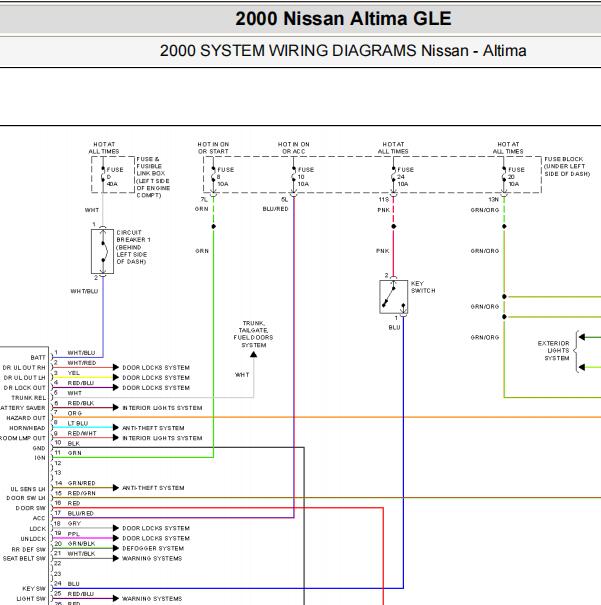Select the Fuse 20 10A symbol

coord(504,176)
